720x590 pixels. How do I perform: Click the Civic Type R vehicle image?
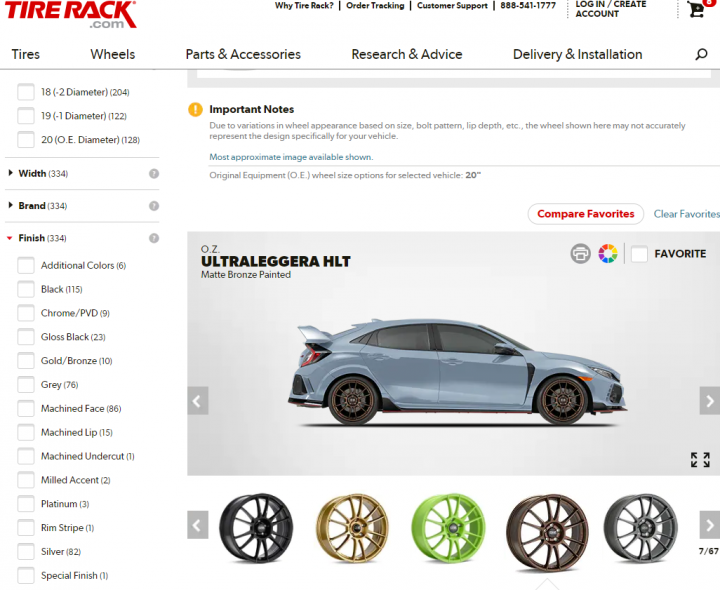click(x=457, y=371)
